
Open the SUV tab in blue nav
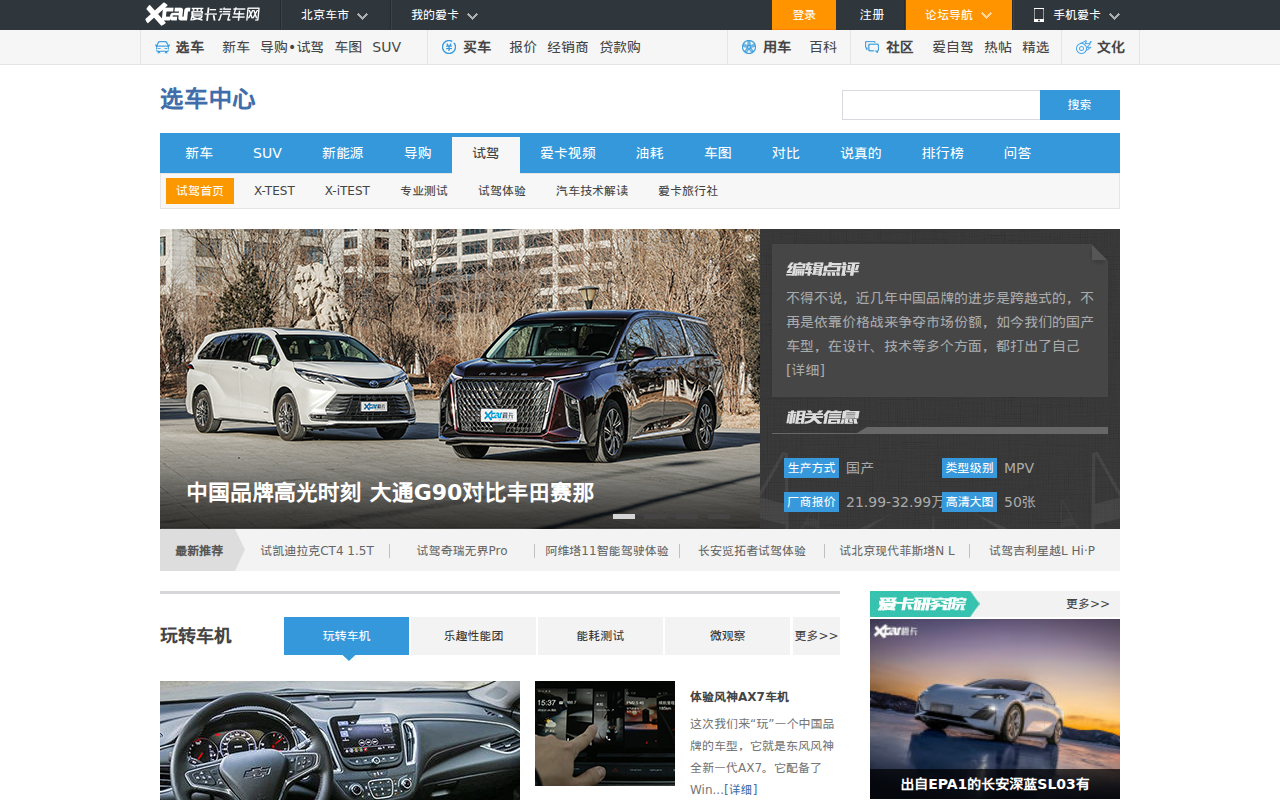click(268, 153)
